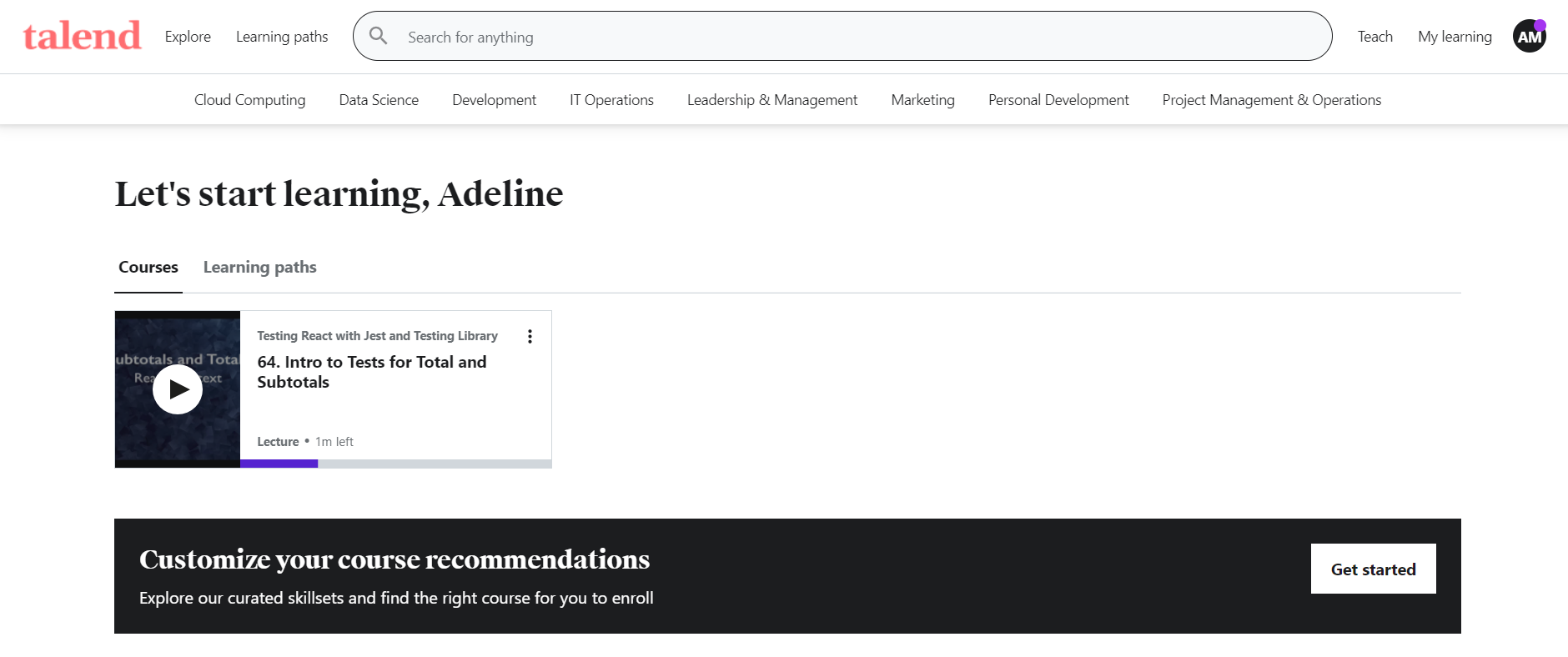Open the Development category
The height and width of the screenshot is (657, 1568).
point(494,100)
